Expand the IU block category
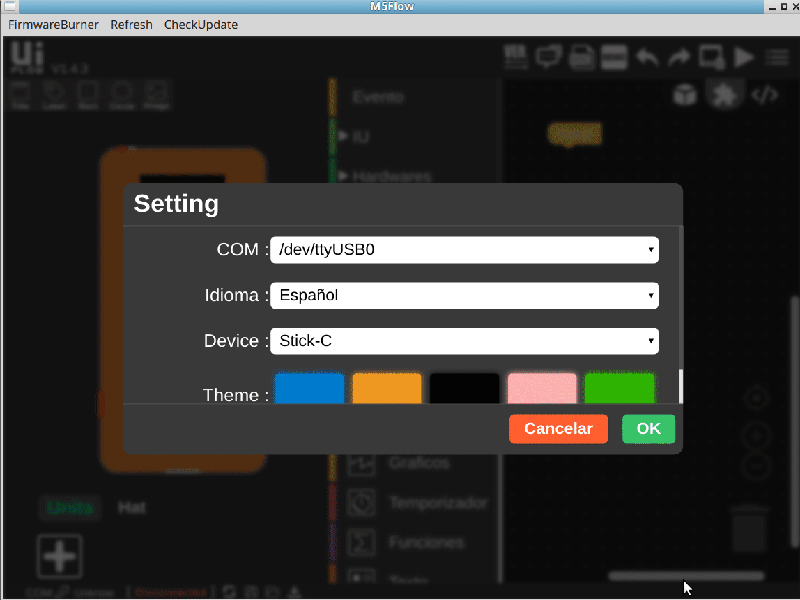This screenshot has width=800, height=600. click(360, 137)
